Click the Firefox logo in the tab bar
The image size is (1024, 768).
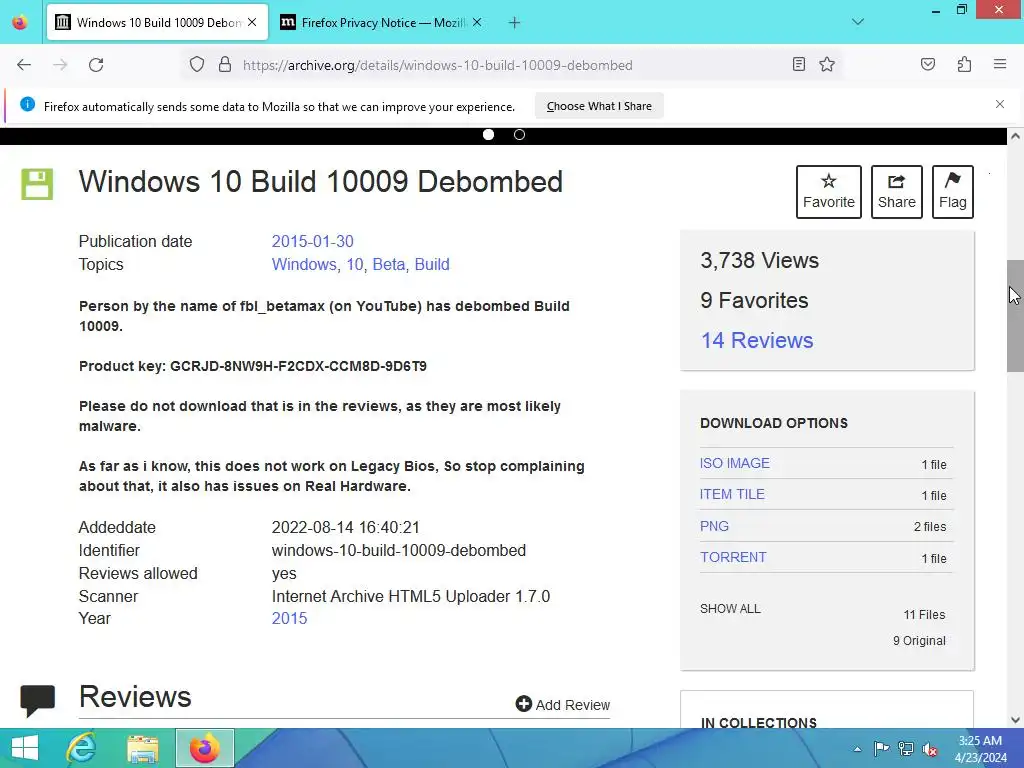[20, 23]
